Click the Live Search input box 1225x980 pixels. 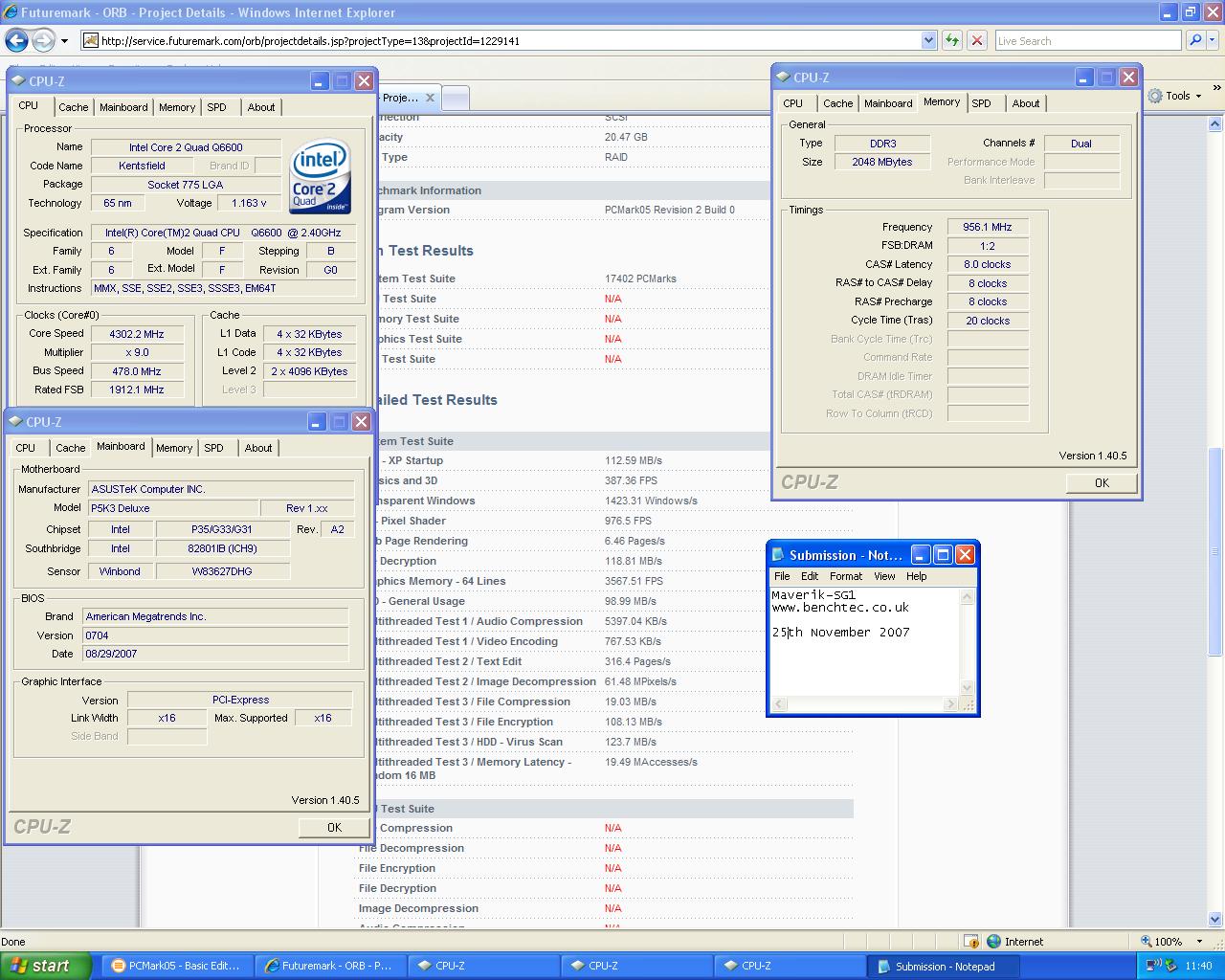point(1087,40)
